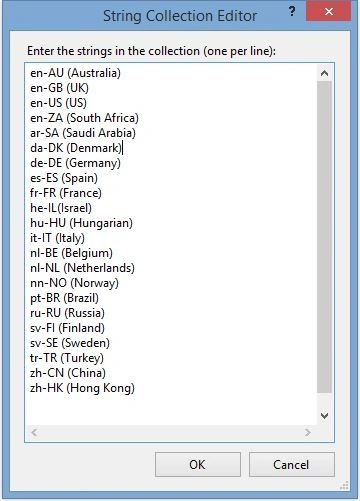The height and width of the screenshot is (501, 360).
Task: Place cursor in line de-DE (Germany)
Action: (75, 163)
